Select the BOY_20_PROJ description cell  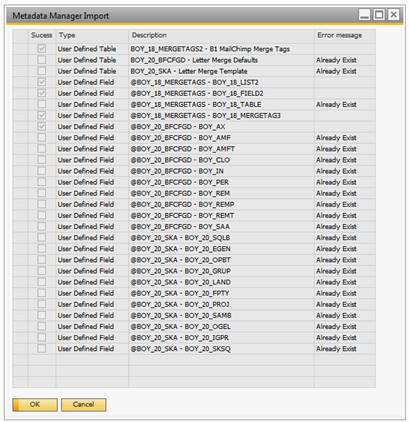click(221, 304)
